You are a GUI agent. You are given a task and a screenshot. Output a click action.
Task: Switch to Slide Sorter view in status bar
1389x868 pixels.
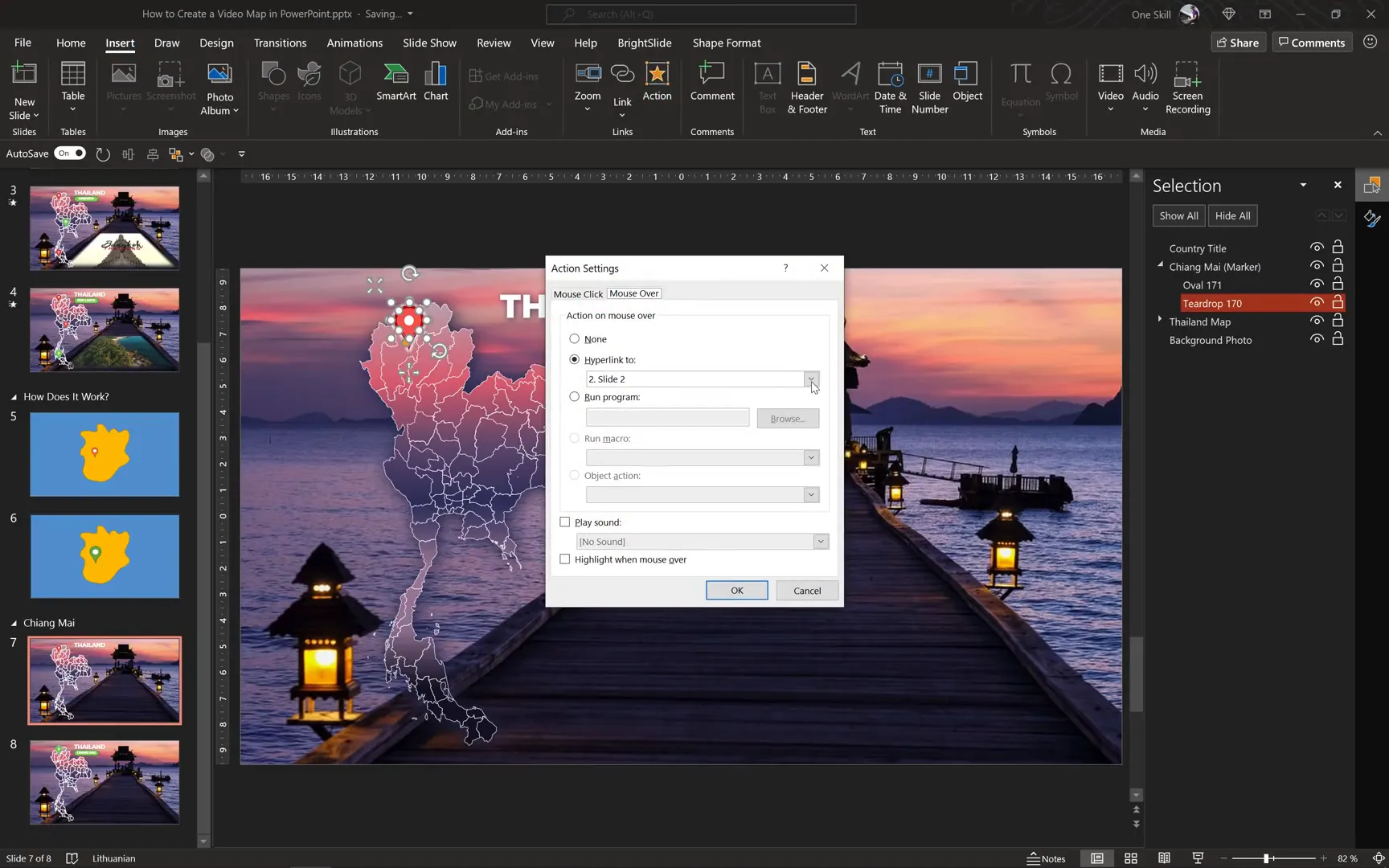(x=1130, y=858)
